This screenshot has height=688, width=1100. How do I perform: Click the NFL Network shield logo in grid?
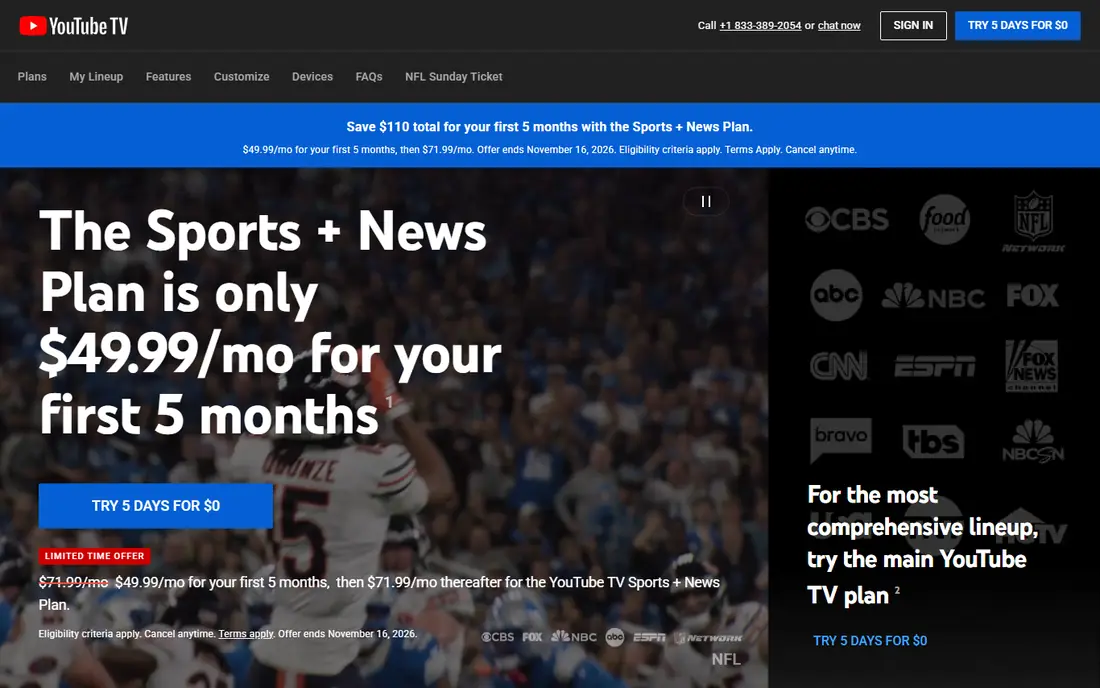coord(1033,222)
